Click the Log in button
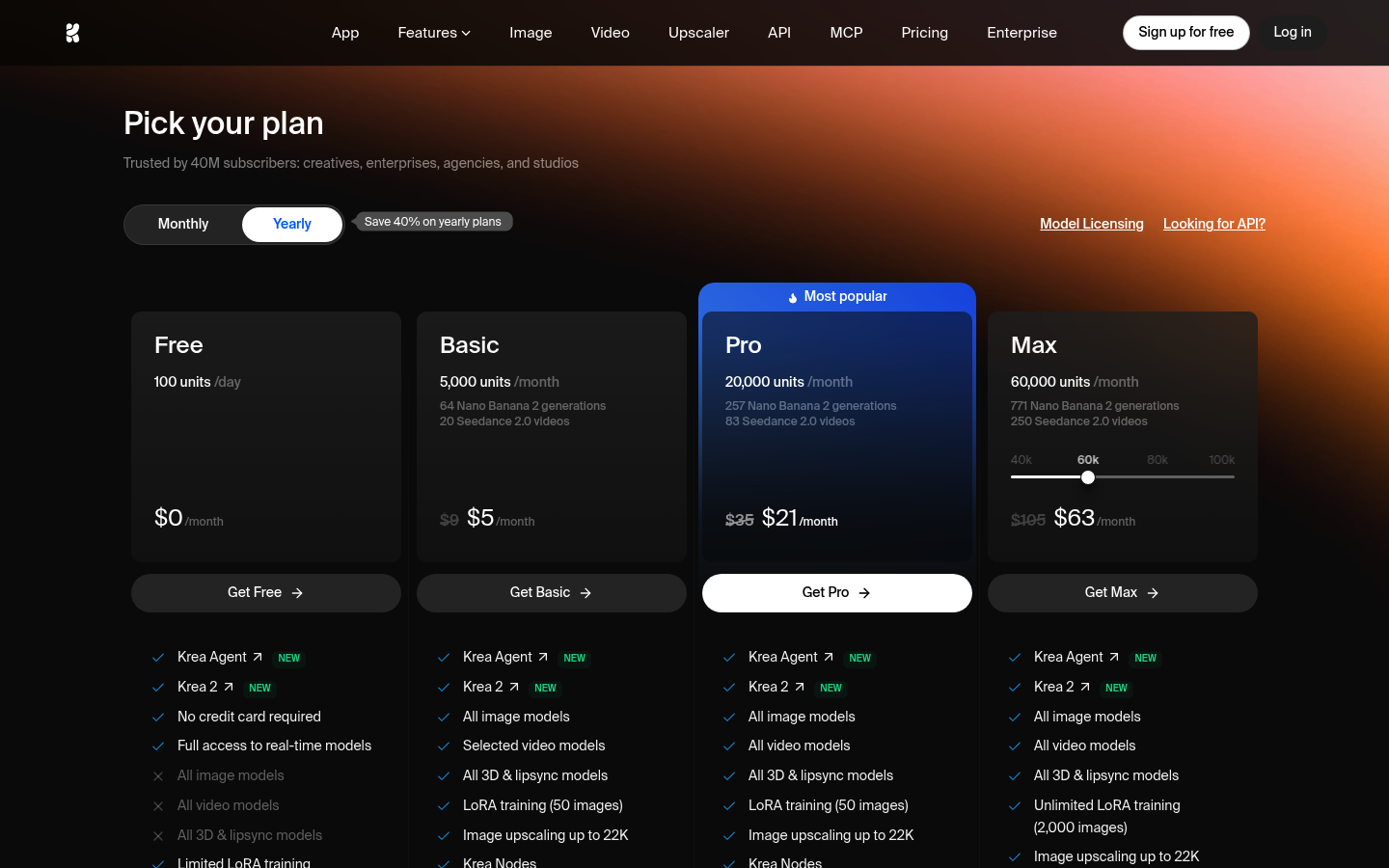 1293,33
